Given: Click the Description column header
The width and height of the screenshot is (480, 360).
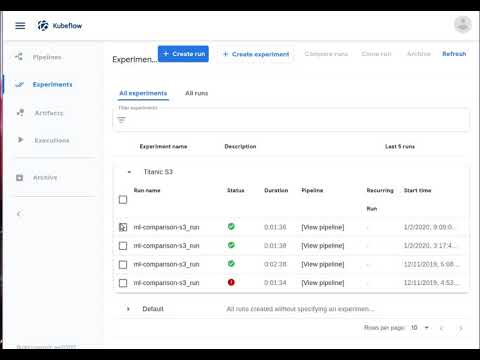Looking at the screenshot, I should pyautogui.click(x=240, y=146).
